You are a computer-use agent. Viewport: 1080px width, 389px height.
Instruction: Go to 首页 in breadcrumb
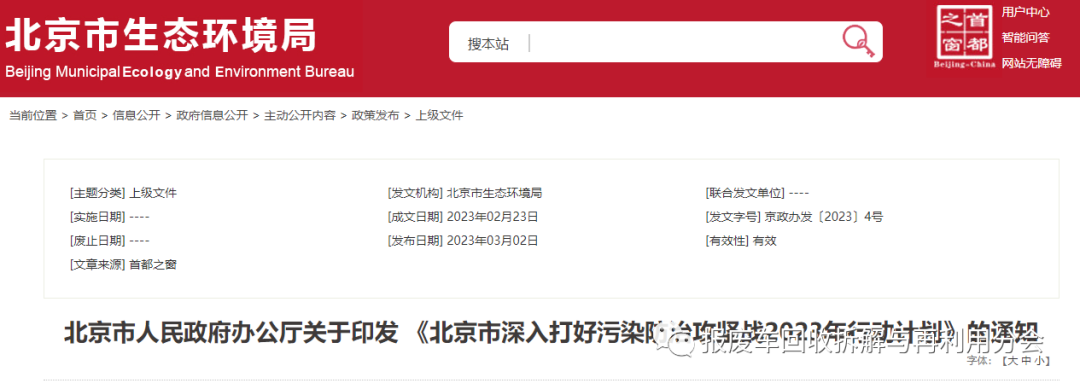pyautogui.click(x=85, y=116)
